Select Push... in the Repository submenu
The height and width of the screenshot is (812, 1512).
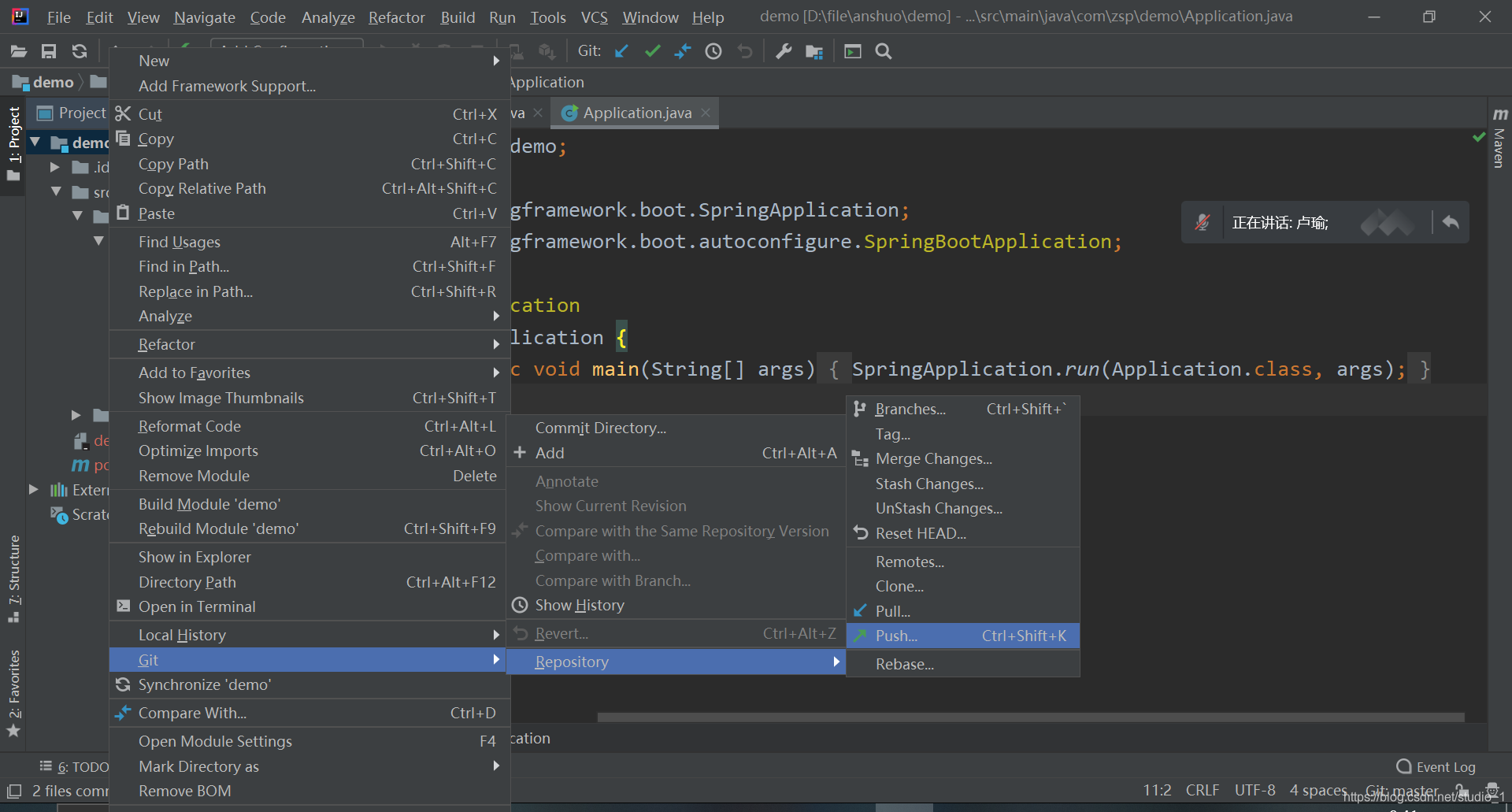click(x=962, y=636)
